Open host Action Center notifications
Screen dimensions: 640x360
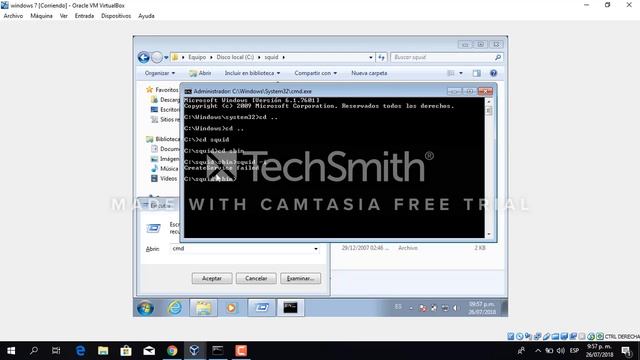627,351
